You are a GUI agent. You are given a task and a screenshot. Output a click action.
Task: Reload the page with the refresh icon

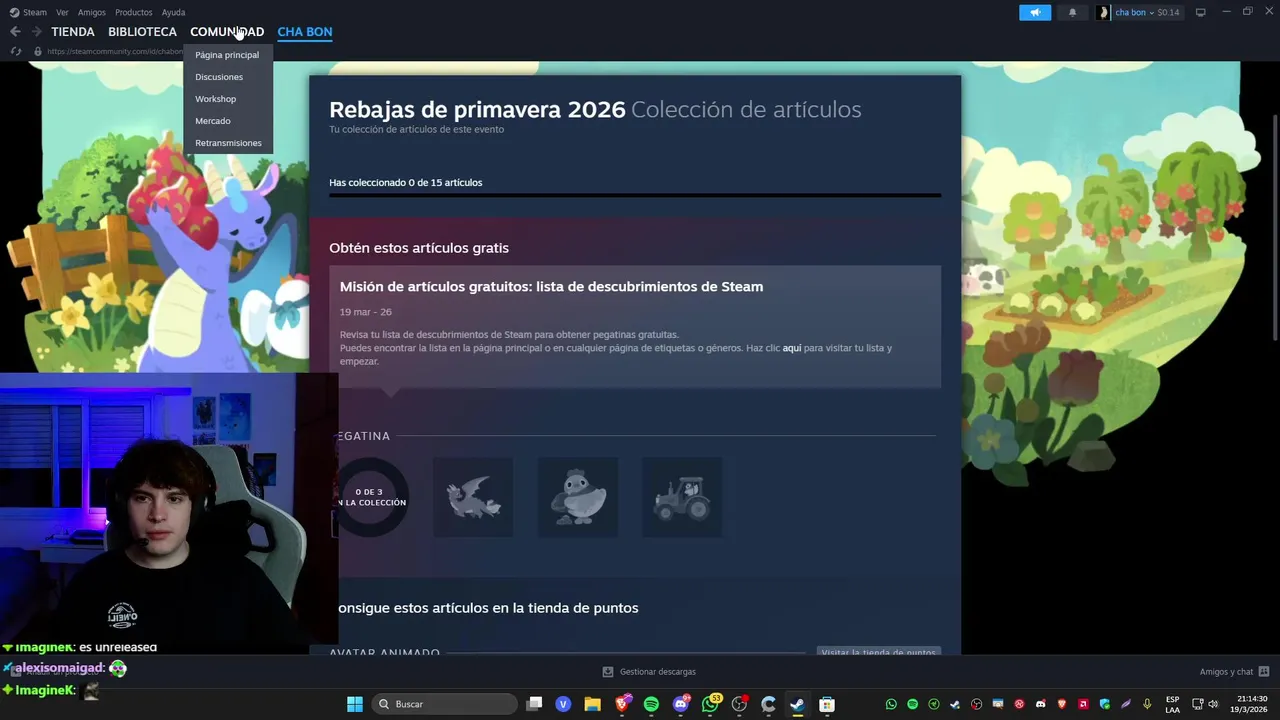(x=15, y=51)
